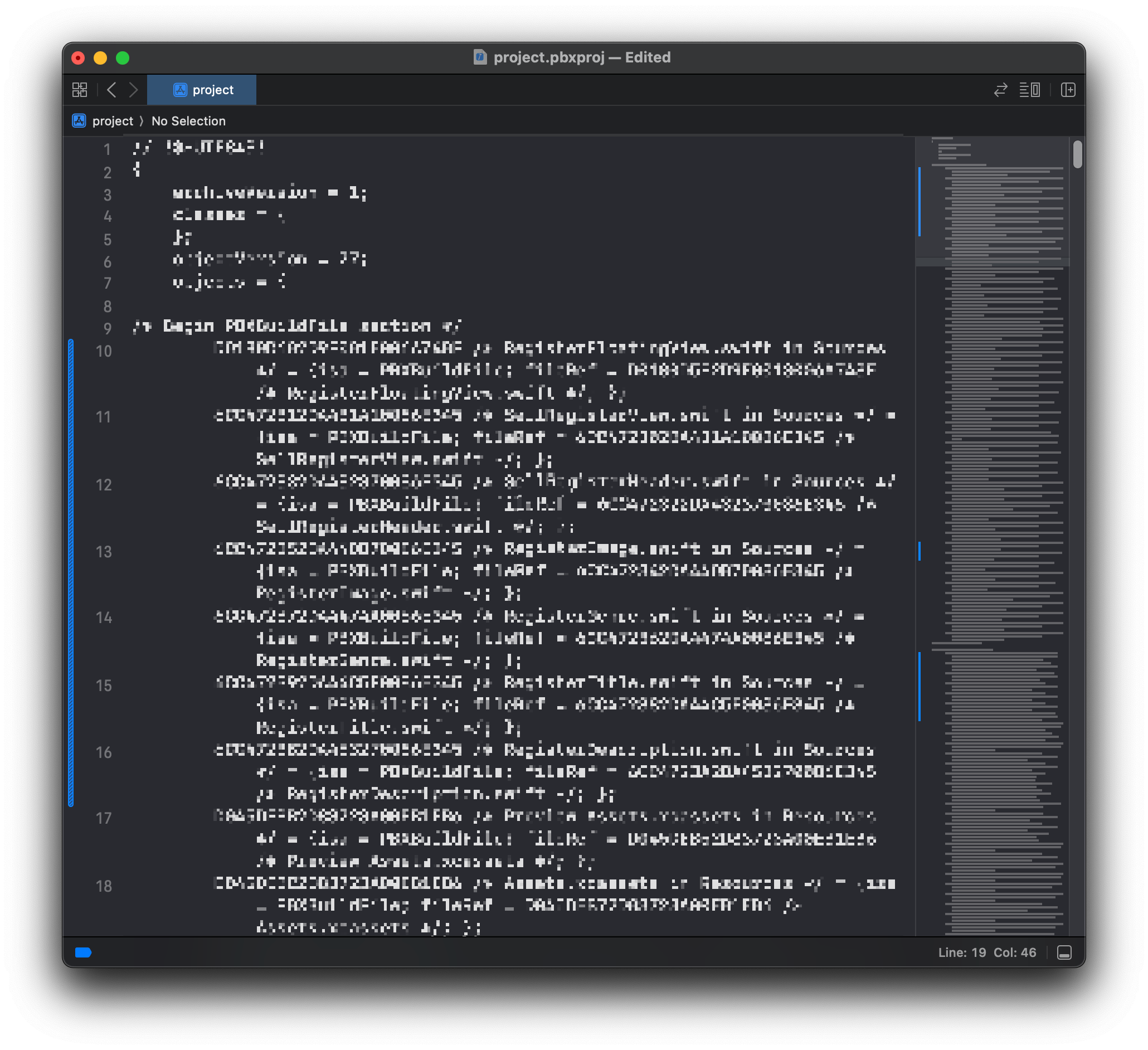
Task: Go forward with the right chevron
Action: click(133, 90)
